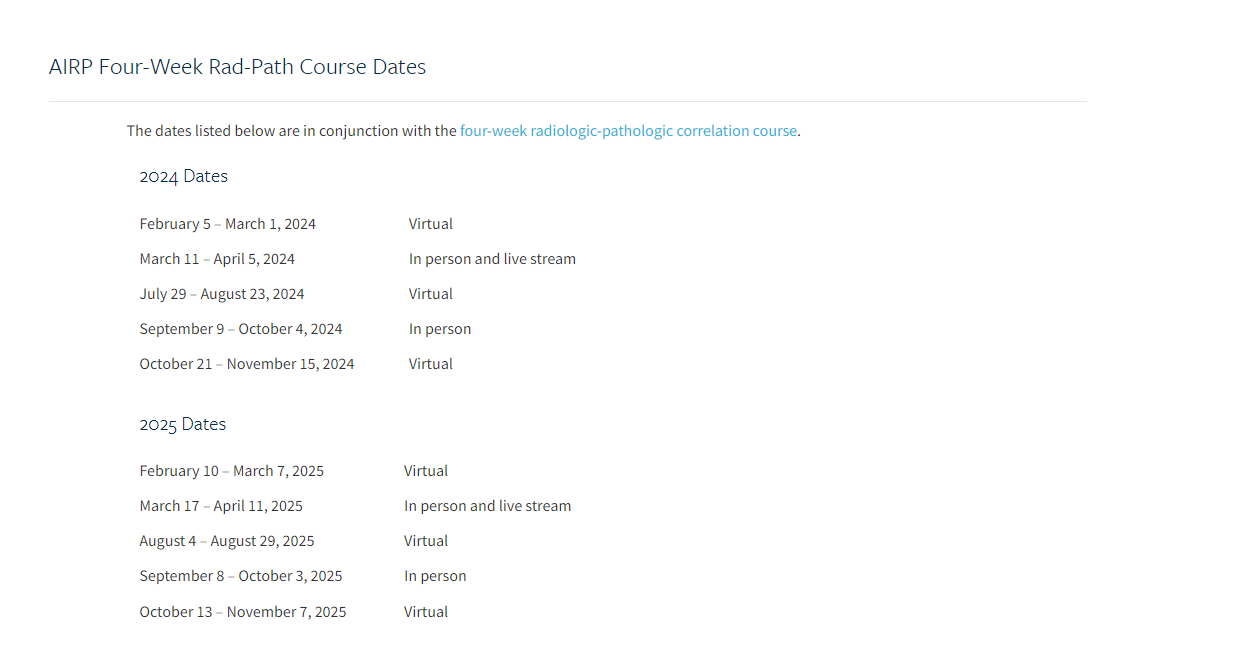This screenshot has height=648, width=1245.
Task: Click the AIRP Four-Week Rad-Path Course Dates heading
Action: (237, 67)
